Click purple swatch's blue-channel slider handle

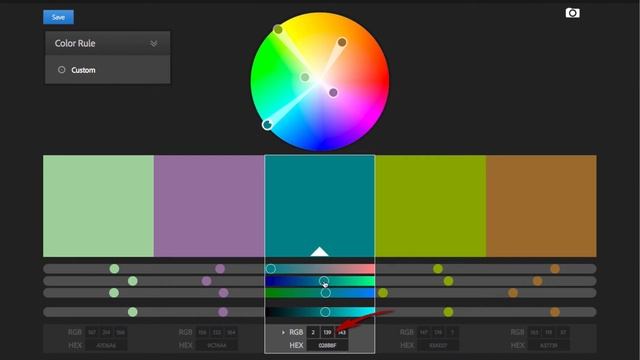tap(223, 293)
